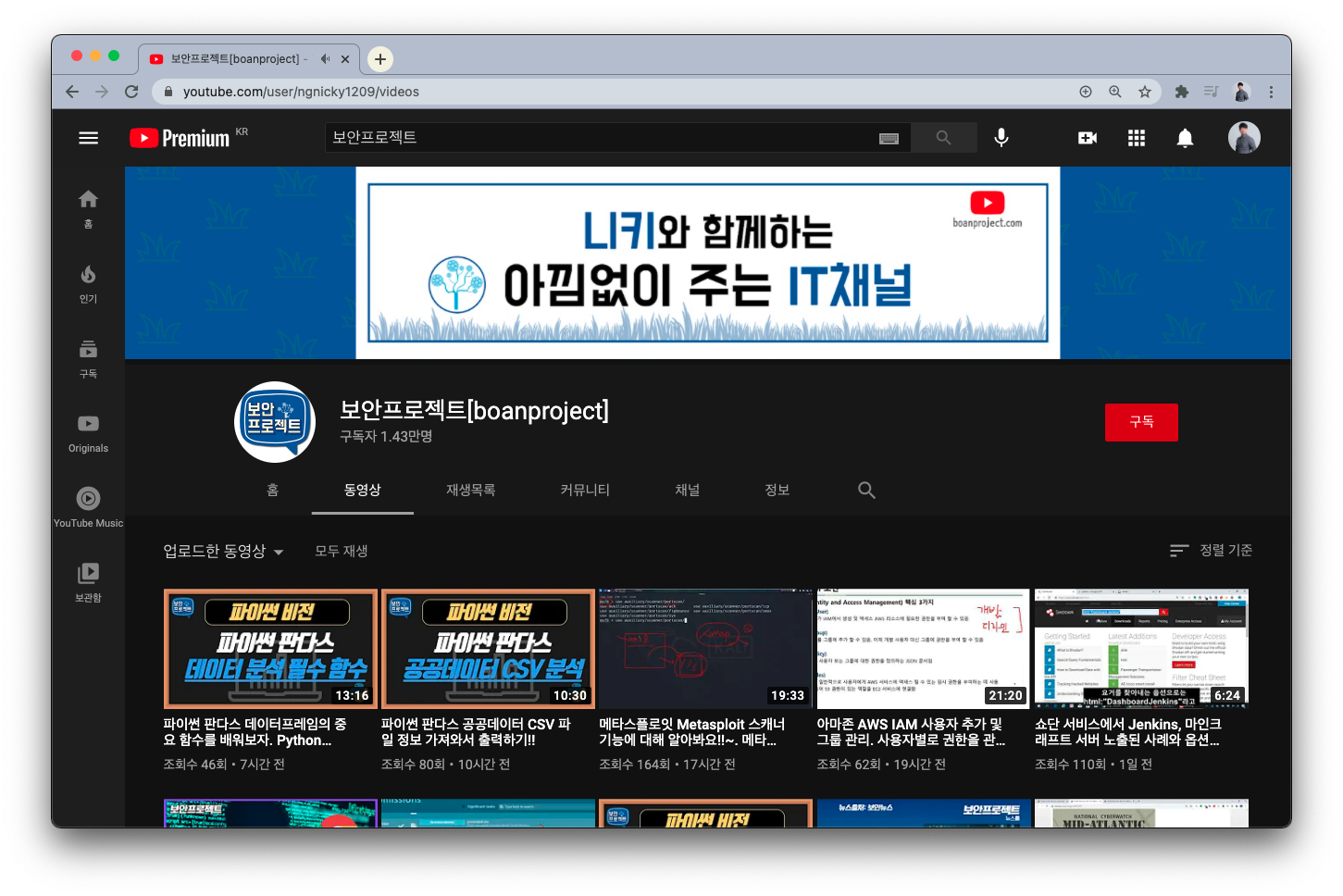Click the address bar URL
Viewport: 1343px width, 896px height.
pyautogui.click(x=301, y=92)
